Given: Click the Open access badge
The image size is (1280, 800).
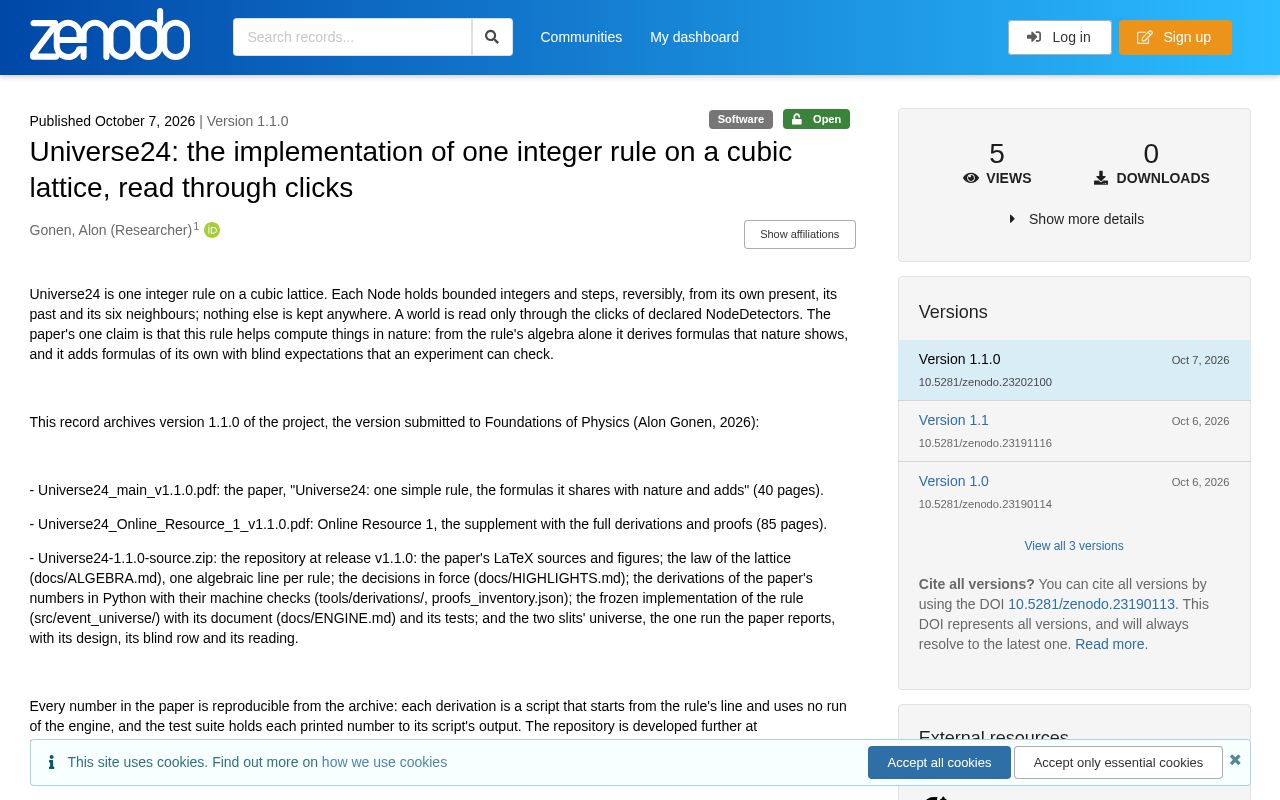Looking at the screenshot, I should click(x=816, y=119).
